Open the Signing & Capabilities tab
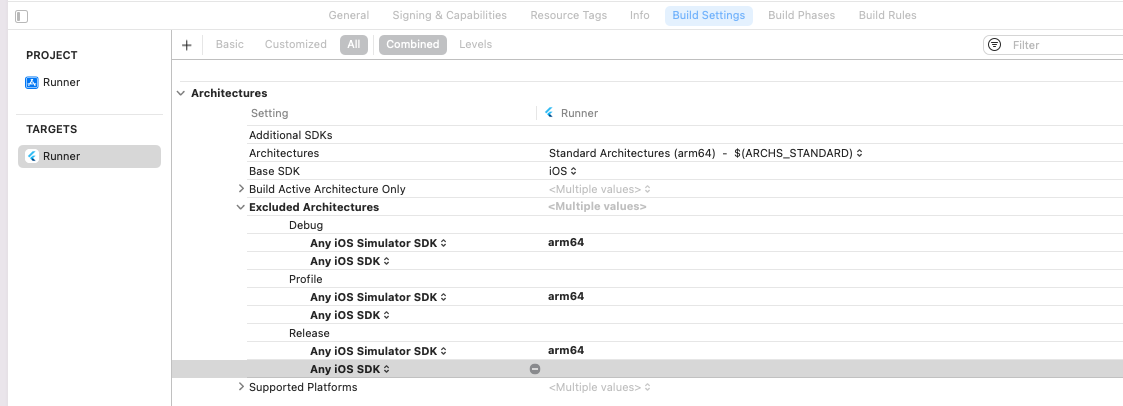 (449, 16)
